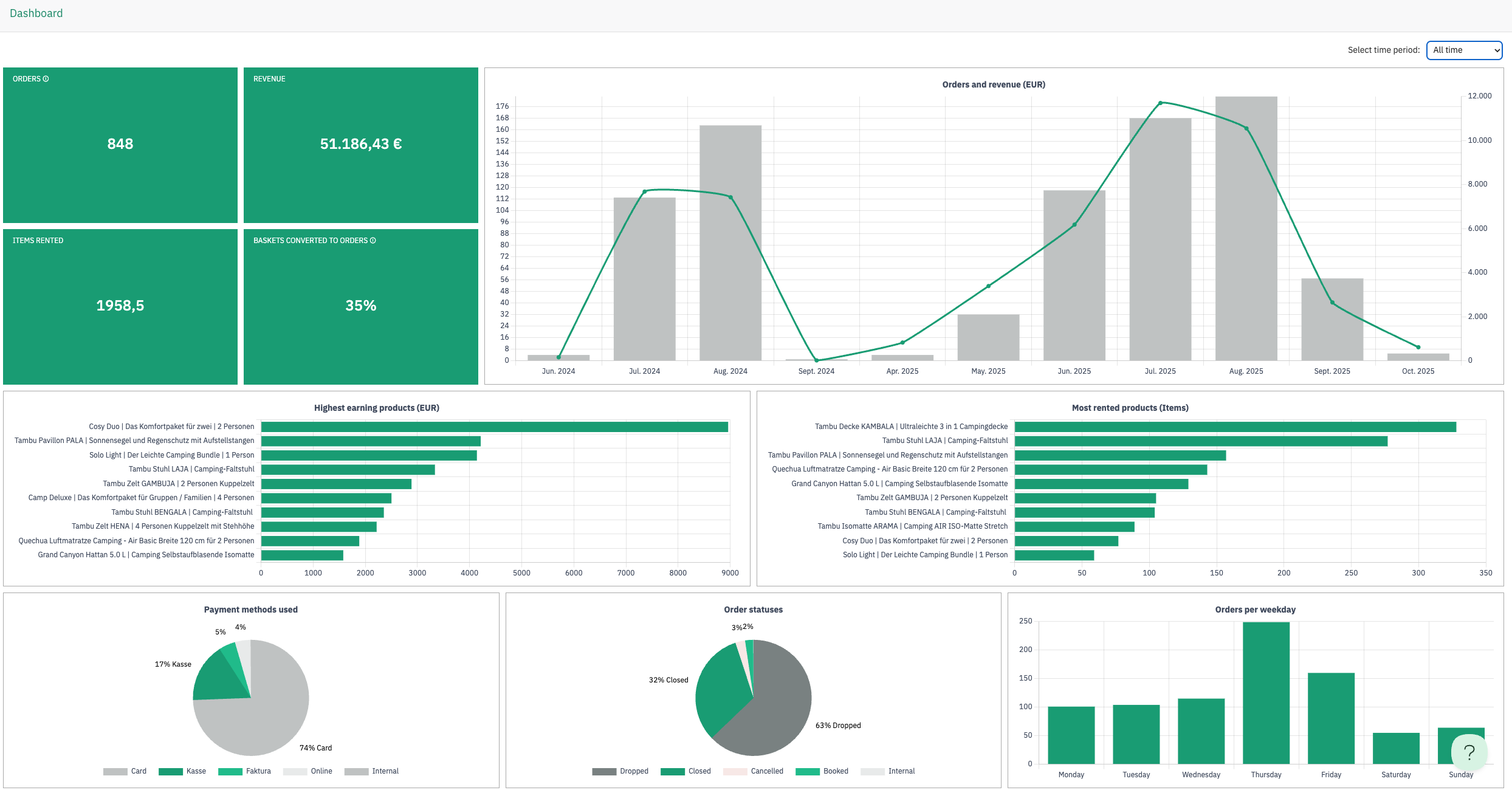The width and height of the screenshot is (1512, 790).
Task: Open the help question mark bubble
Action: tap(1469, 752)
